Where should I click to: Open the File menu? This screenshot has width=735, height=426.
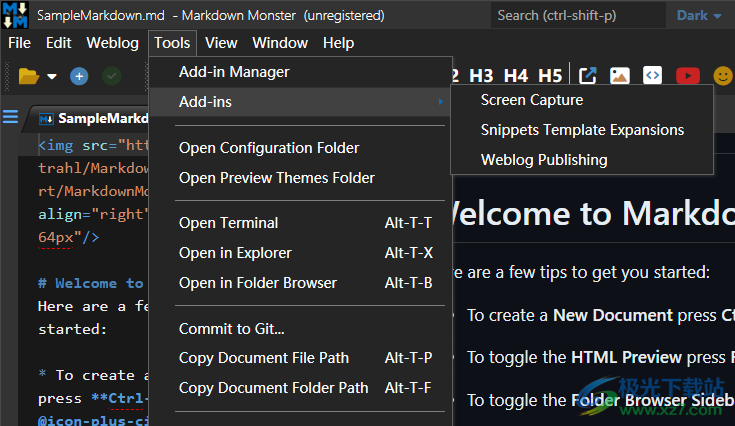(x=19, y=43)
